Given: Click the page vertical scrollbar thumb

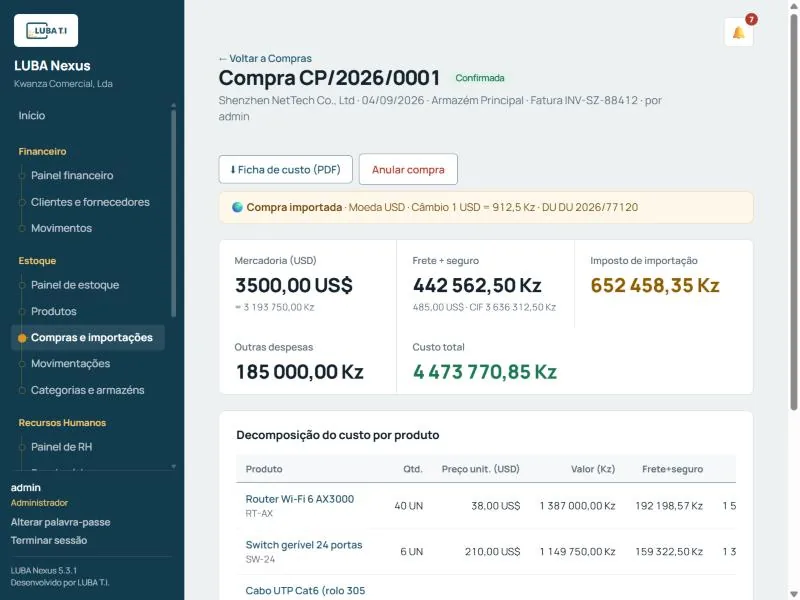Looking at the screenshot, I should (794, 212).
